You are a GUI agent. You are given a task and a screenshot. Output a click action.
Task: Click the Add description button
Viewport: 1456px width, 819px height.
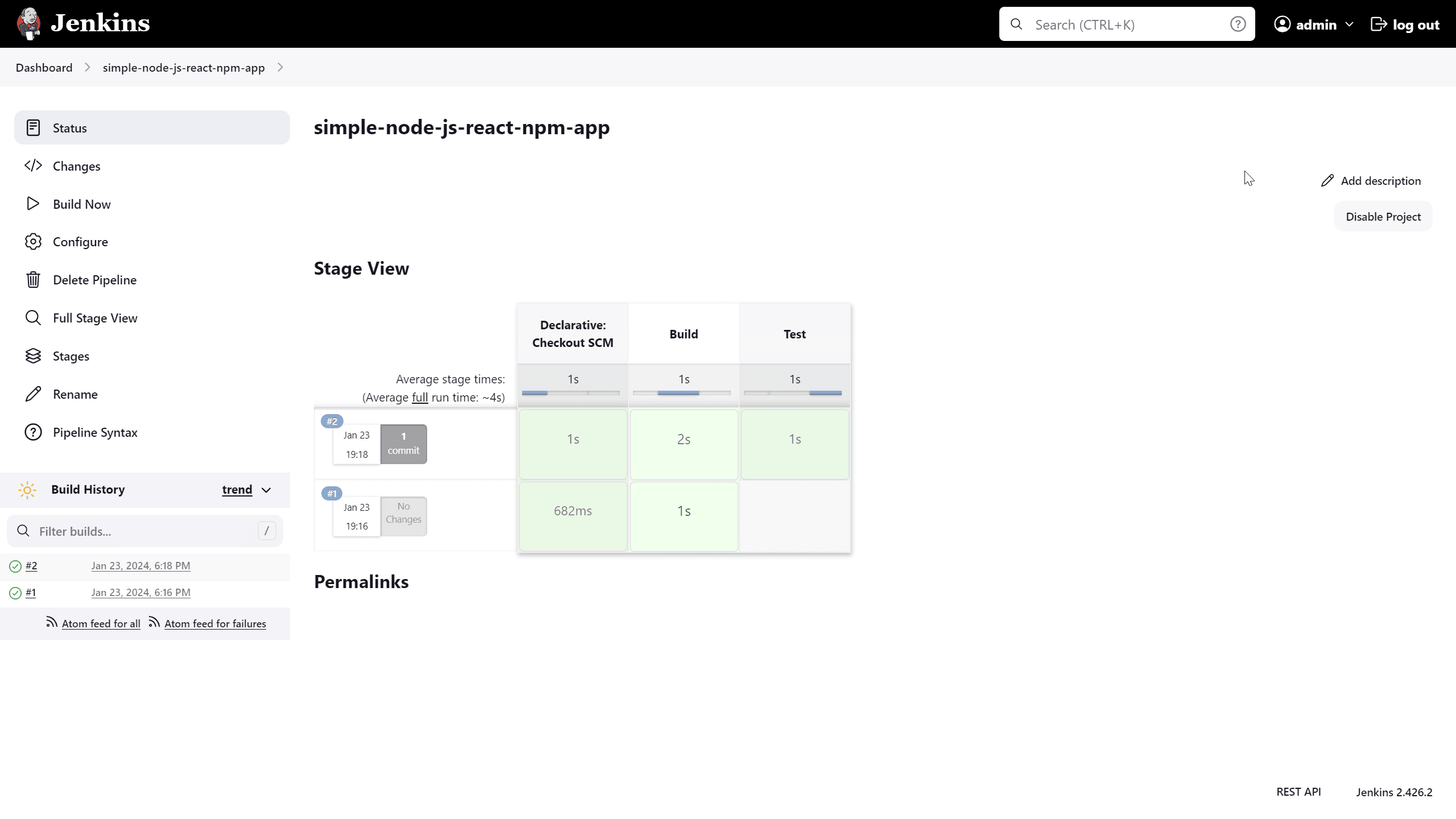click(x=1371, y=181)
